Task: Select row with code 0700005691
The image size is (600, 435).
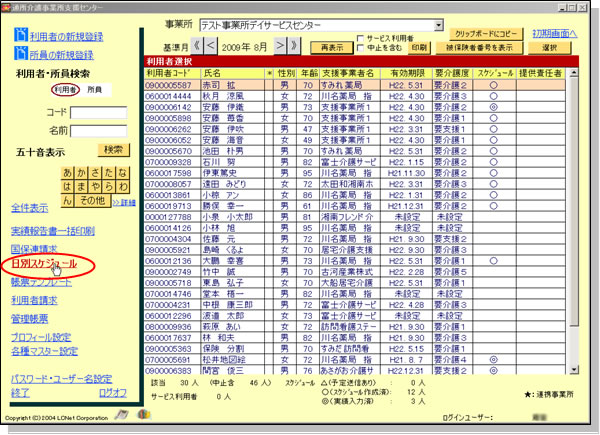Action: coord(355,360)
